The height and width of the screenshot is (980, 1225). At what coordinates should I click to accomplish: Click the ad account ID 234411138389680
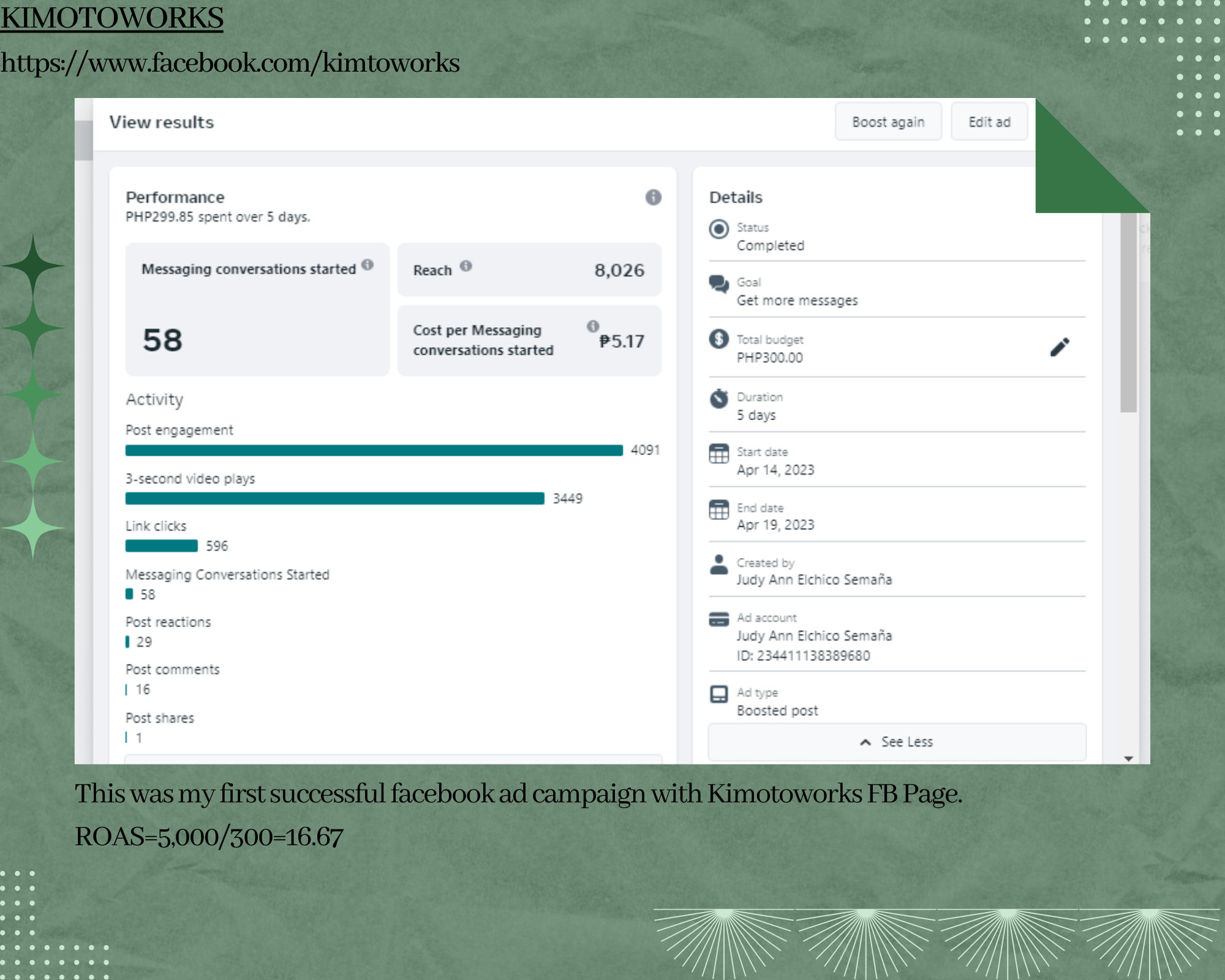click(x=804, y=656)
